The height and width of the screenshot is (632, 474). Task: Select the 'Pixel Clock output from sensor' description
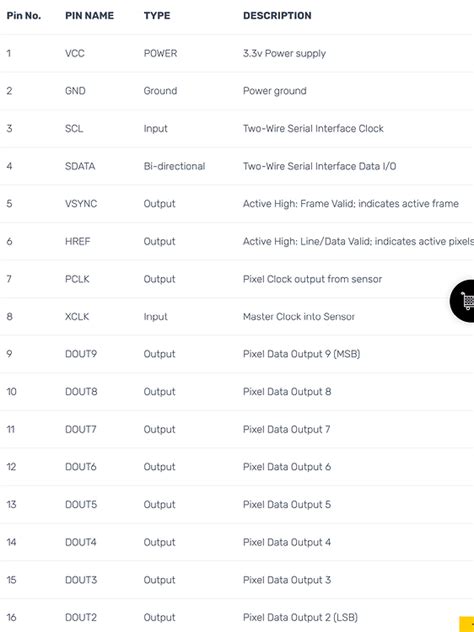312,279
